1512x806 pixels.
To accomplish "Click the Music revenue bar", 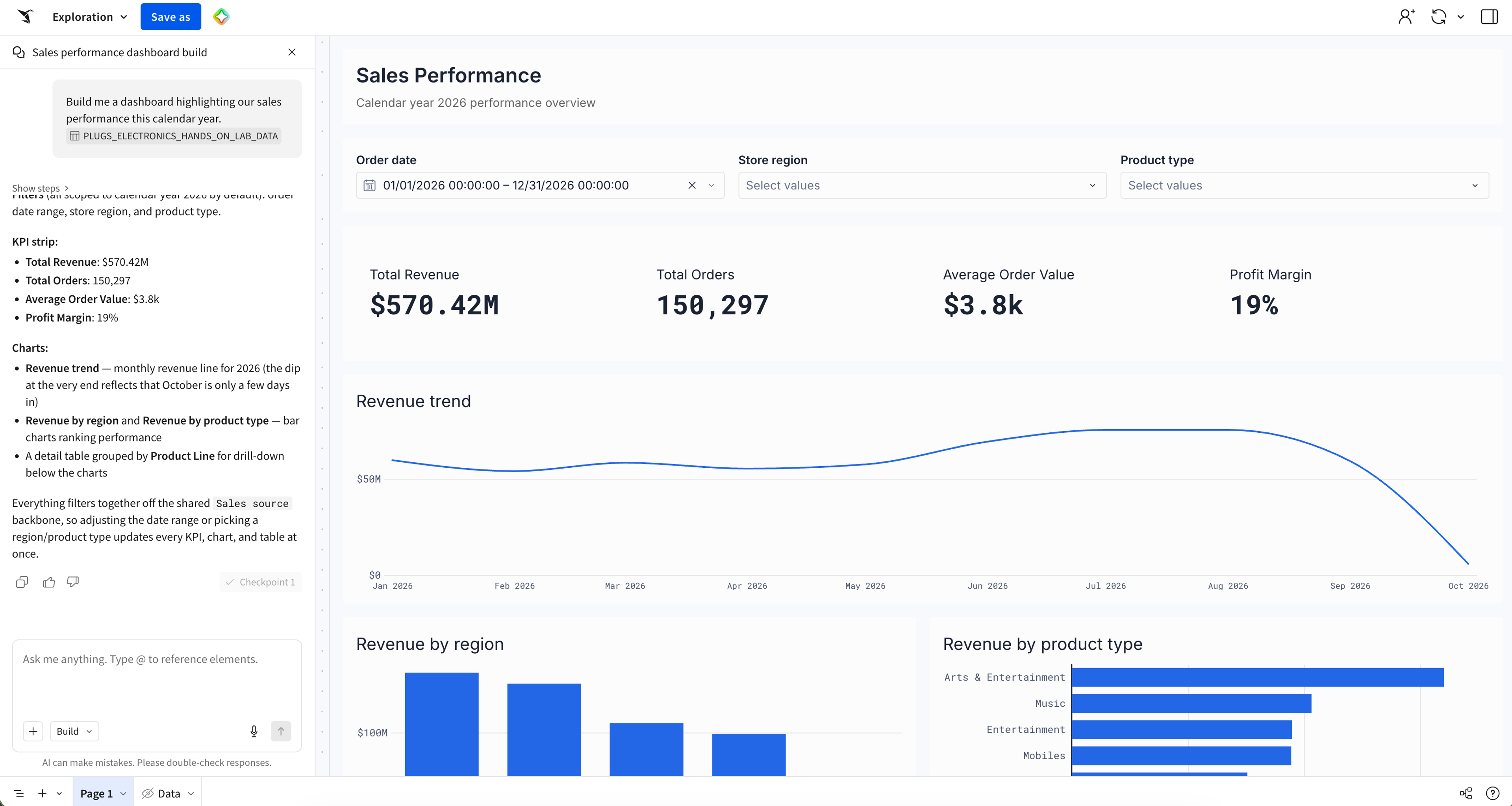I will pos(1191,703).
